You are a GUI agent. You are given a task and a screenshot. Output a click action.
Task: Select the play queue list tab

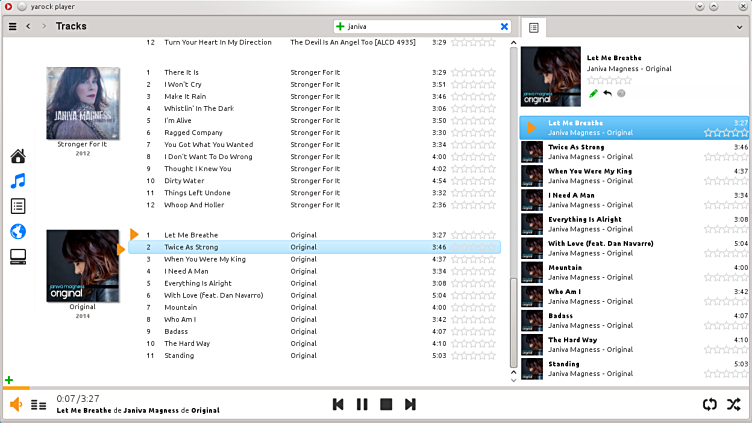533,27
